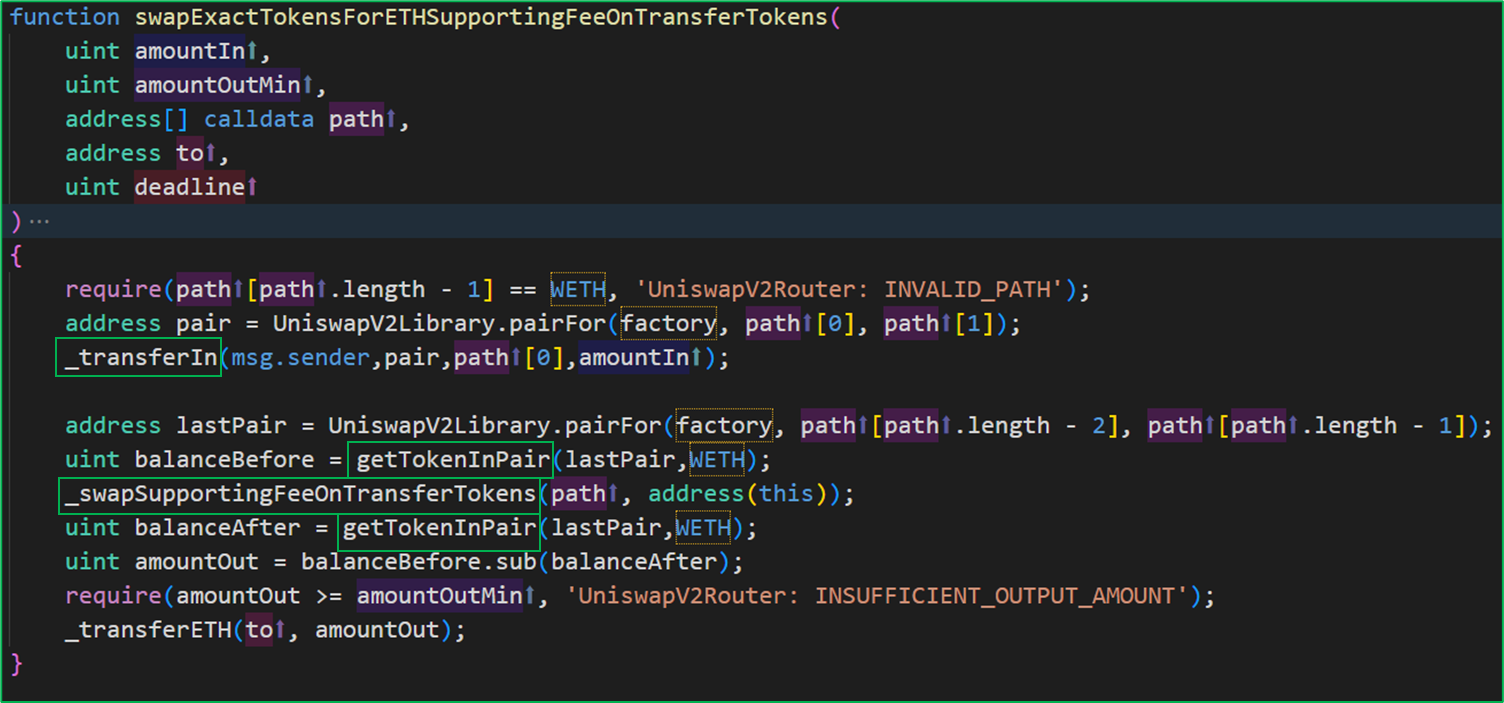Click the _swapSupportingFeeOnTransferTokens call
The width and height of the screenshot is (1504, 703).
(x=301, y=494)
